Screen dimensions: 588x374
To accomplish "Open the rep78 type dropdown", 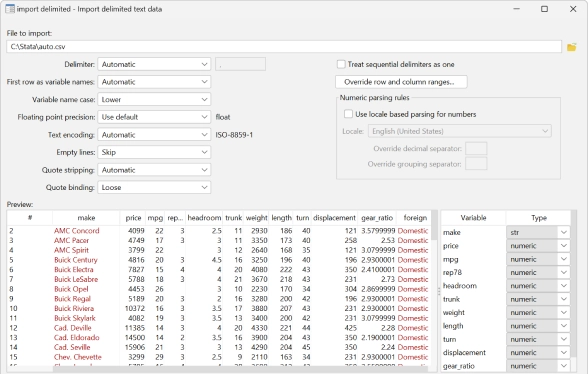I will point(538,272).
